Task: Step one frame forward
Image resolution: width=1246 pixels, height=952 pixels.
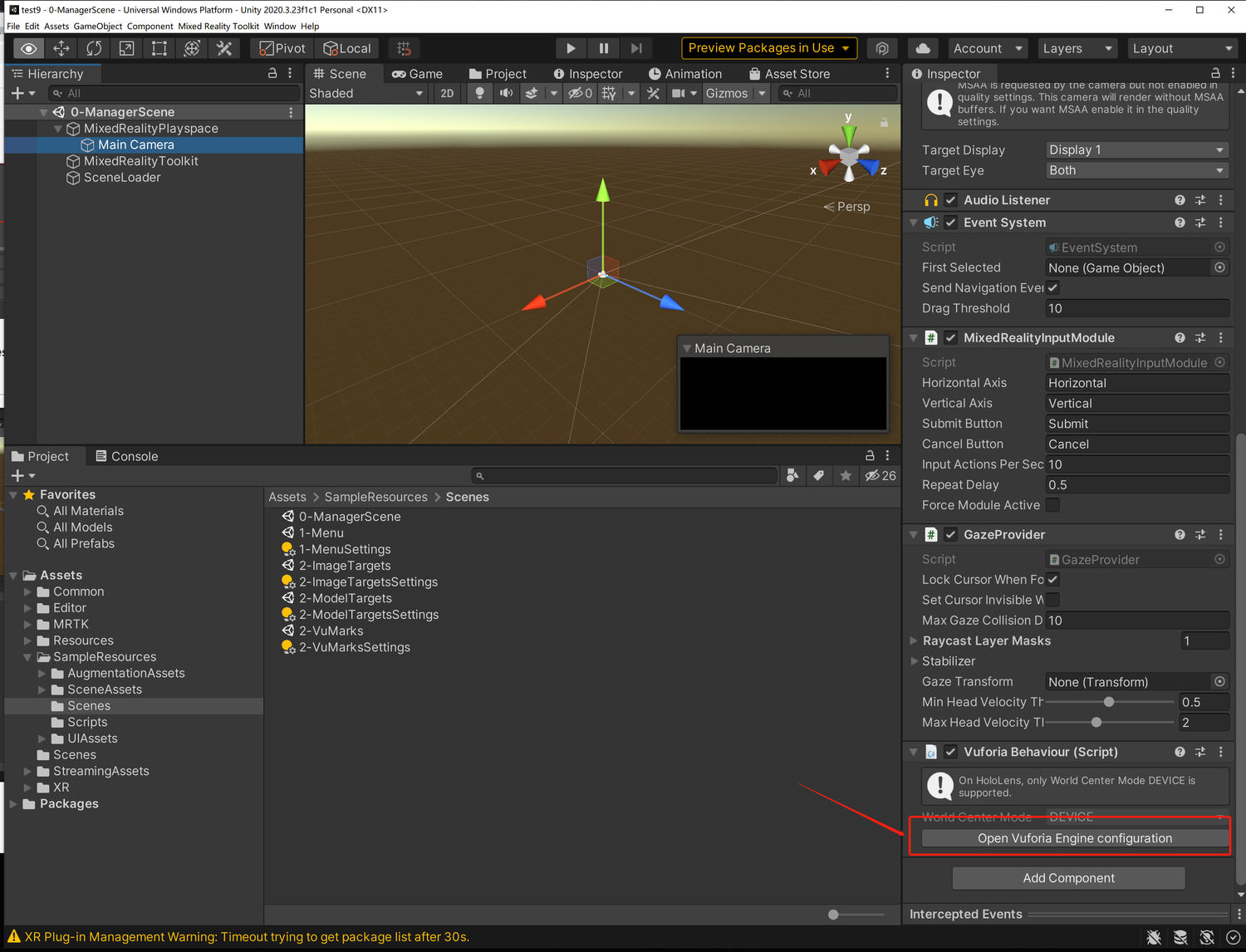Action: pos(636,48)
